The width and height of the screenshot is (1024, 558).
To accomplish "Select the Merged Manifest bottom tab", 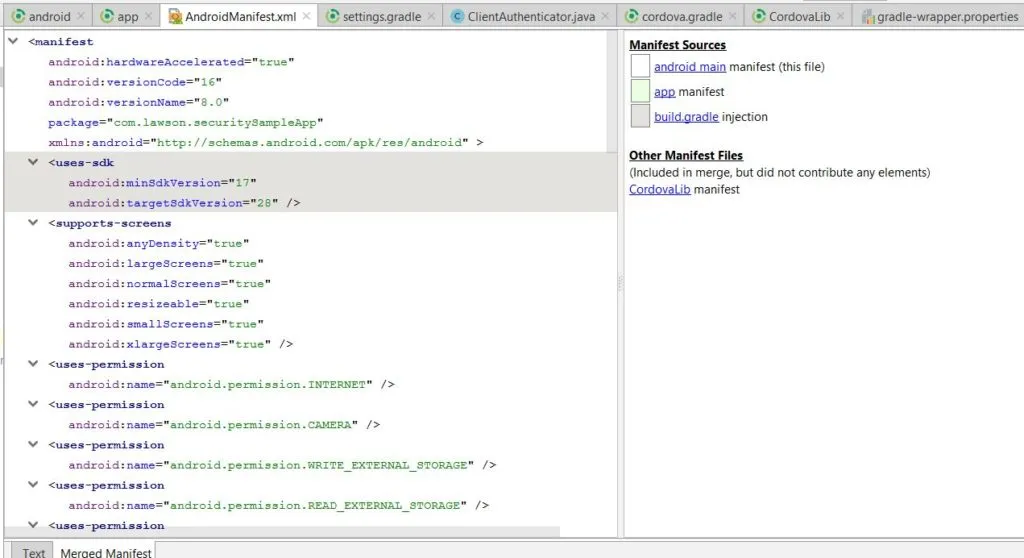I will (x=105, y=551).
